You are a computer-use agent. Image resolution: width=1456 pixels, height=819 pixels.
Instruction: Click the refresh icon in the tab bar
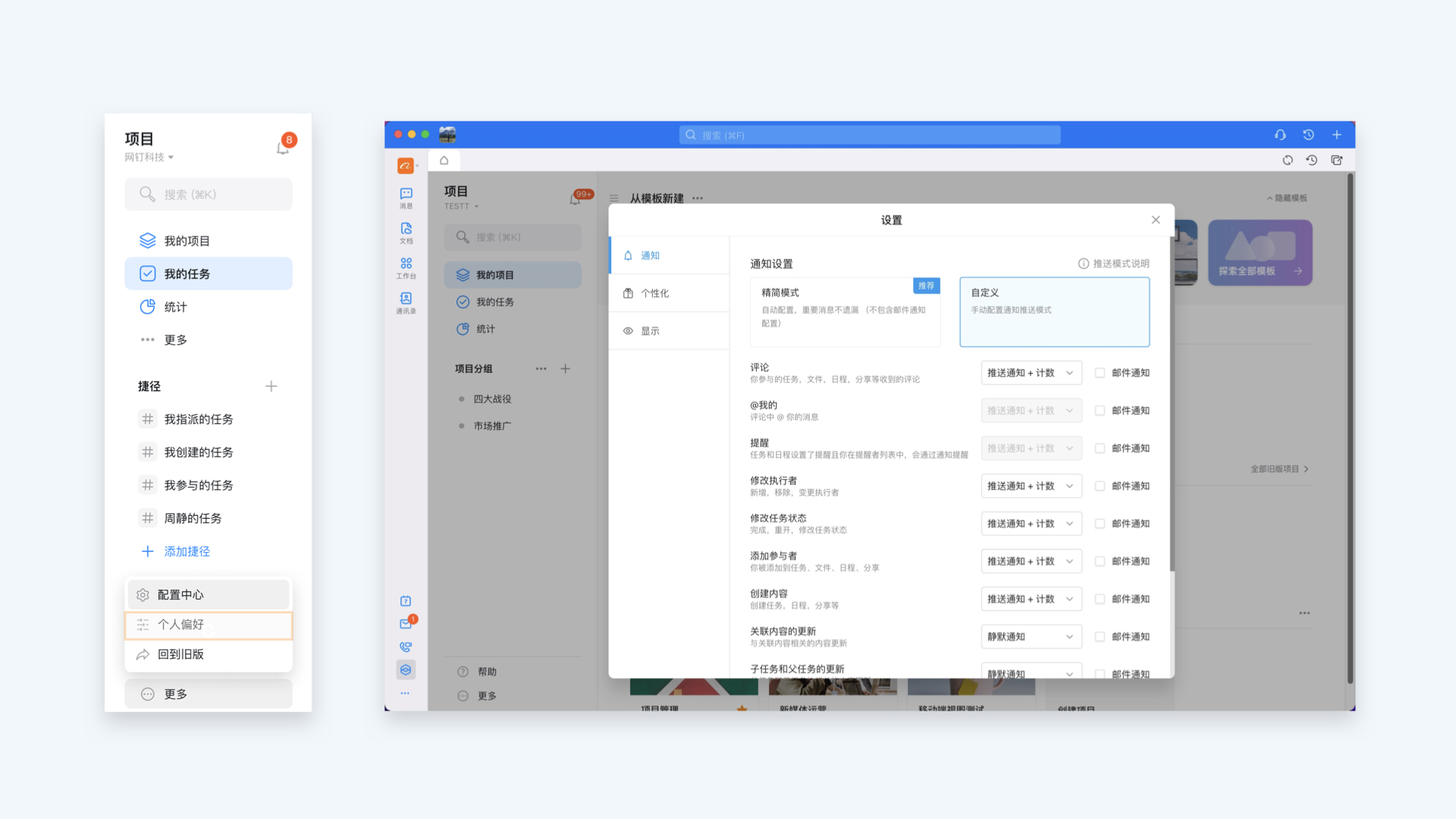click(1288, 160)
